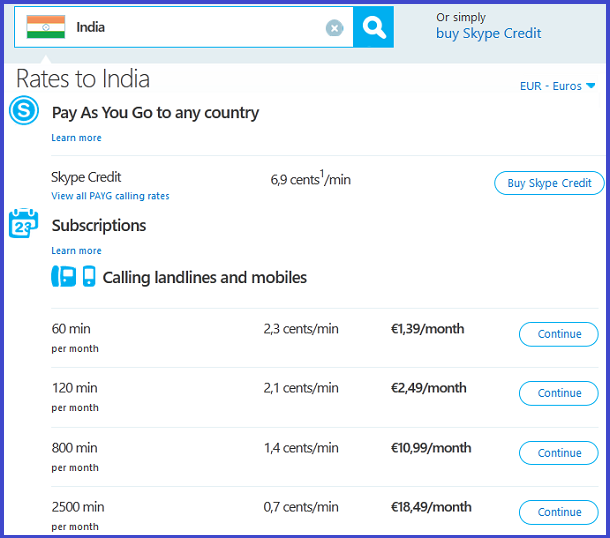Click the buy Skype Credit link
This screenshot has width=610, height=538.
click(488, 33)
